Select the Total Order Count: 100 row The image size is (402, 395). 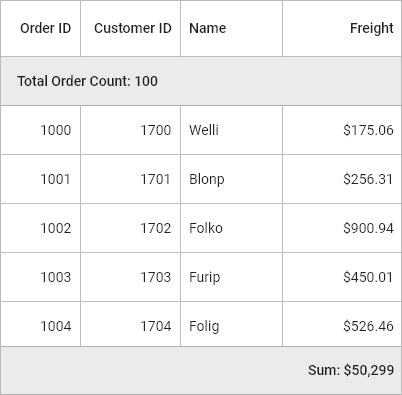[201, 81]
